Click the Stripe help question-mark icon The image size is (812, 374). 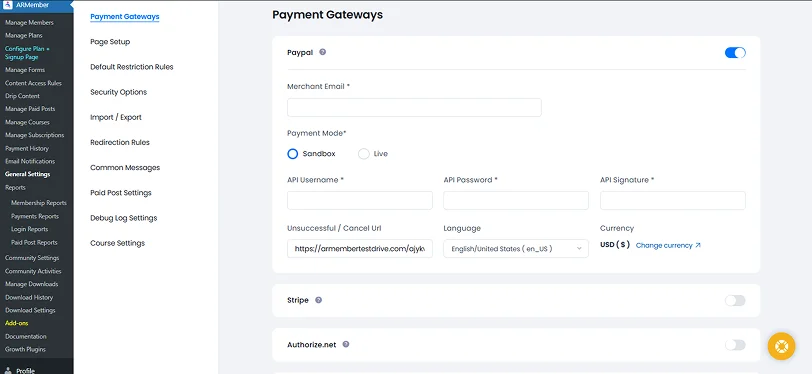318,300
